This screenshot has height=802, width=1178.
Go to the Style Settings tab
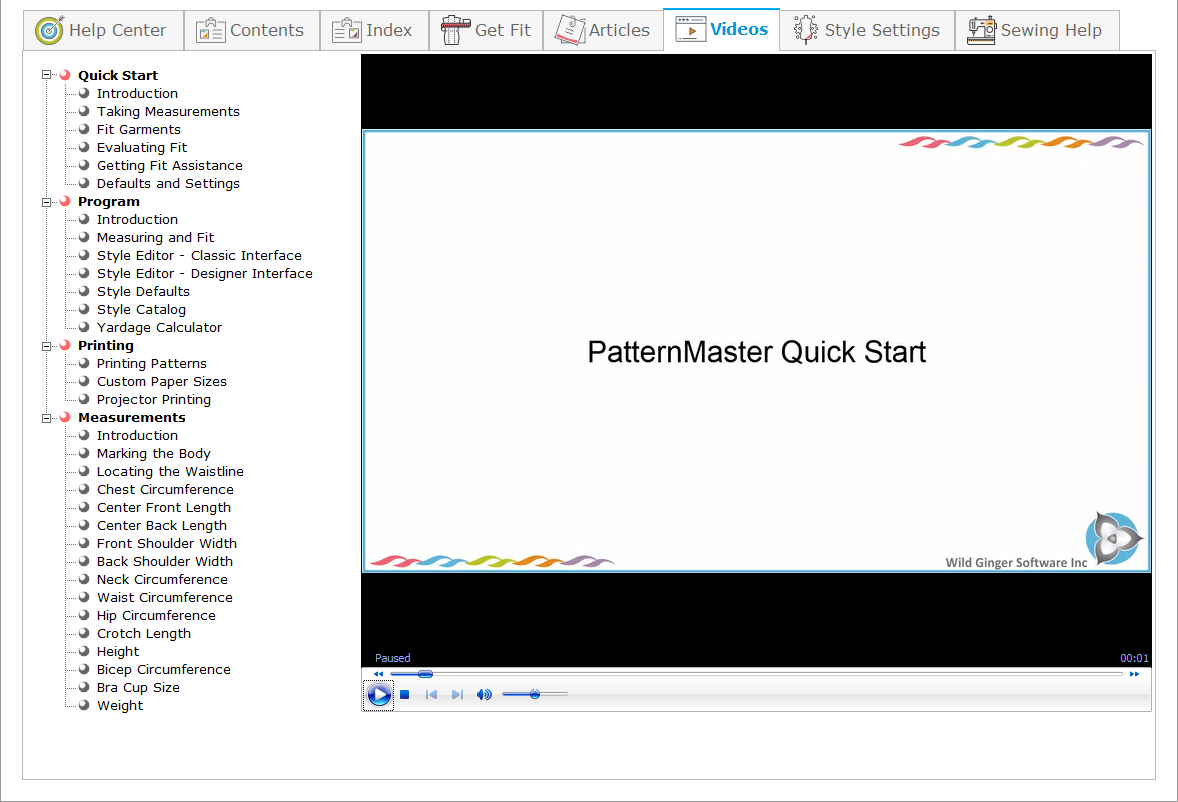pyautogui.click(x=868, y=30)
